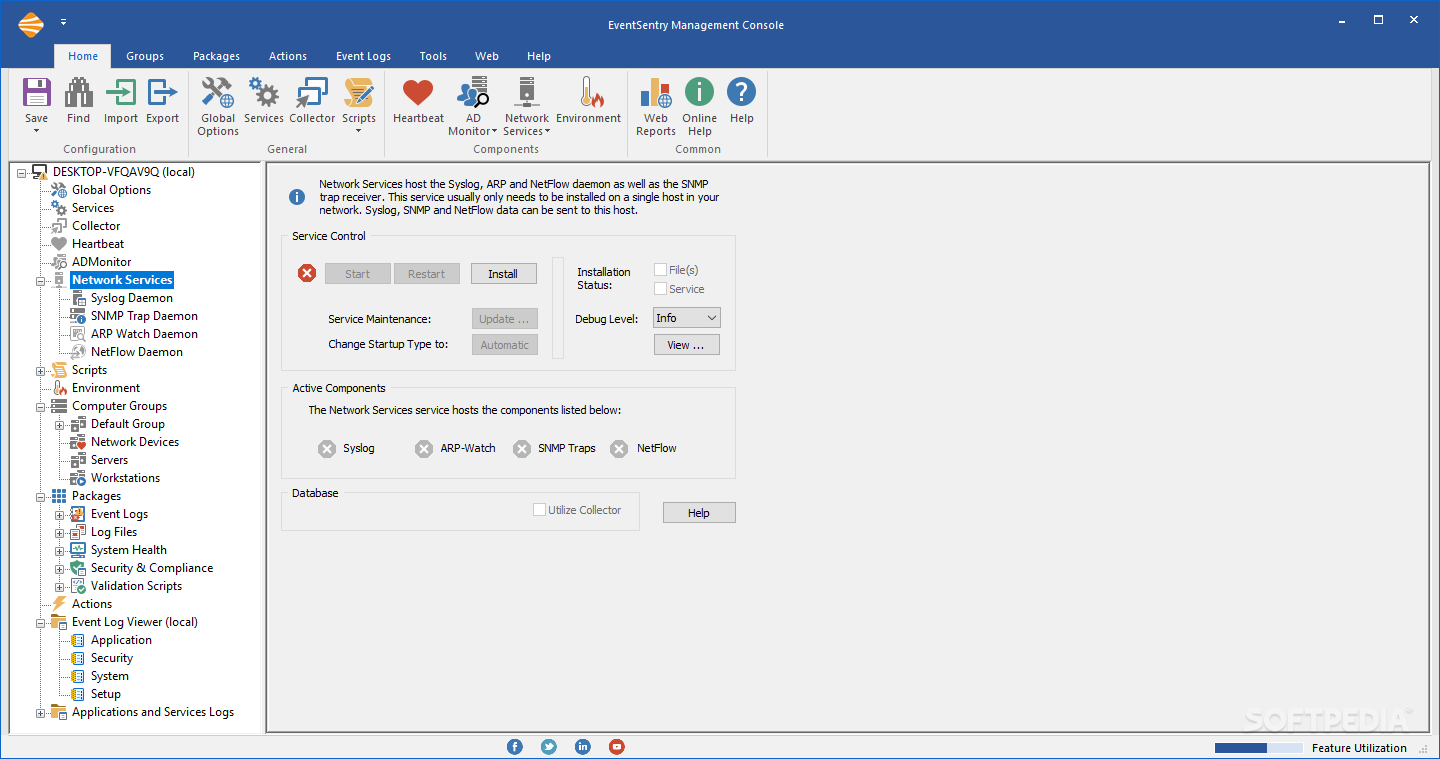Collapse the Packages tree node
1440x759 pixels.
coord(41,496)
